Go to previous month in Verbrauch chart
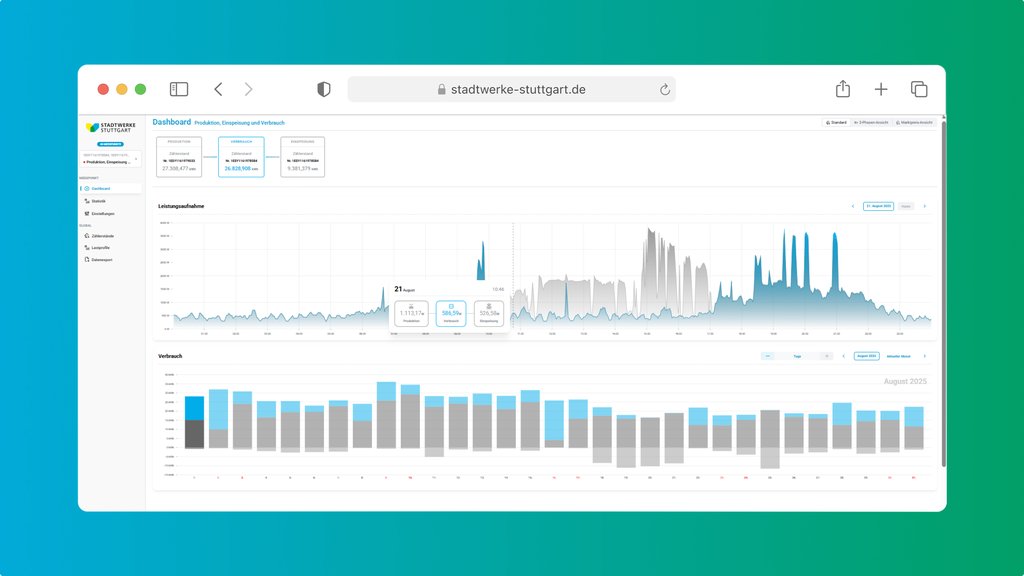 844,357
